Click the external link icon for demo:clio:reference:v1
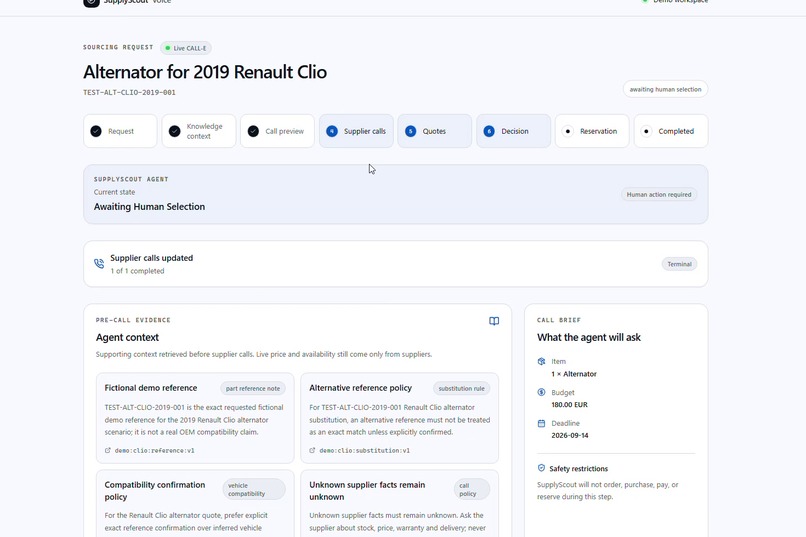This screenshot has height=537, width=806. (x=107, y=450)
